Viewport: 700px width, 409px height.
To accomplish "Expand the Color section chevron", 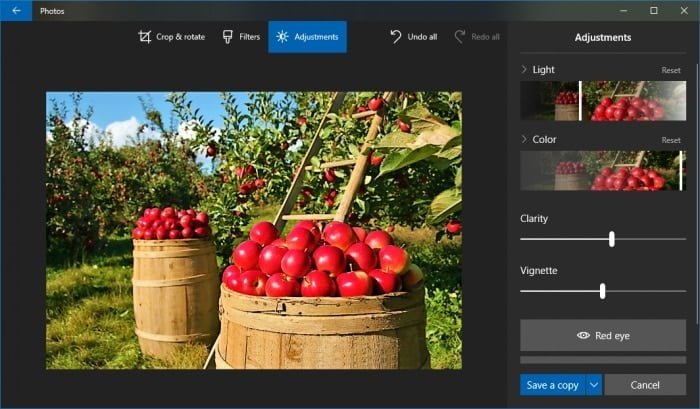I will tap(524, 139).
